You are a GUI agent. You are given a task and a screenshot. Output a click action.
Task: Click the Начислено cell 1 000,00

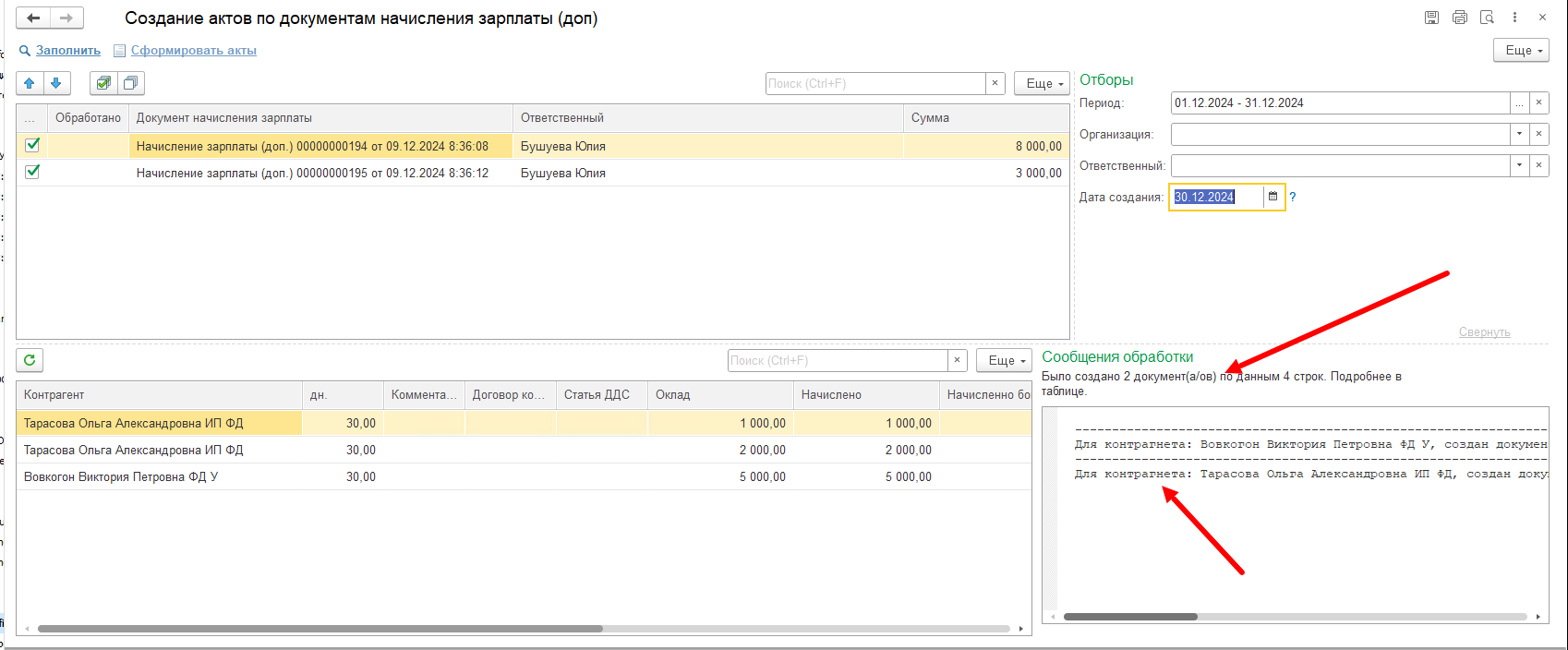866,423
